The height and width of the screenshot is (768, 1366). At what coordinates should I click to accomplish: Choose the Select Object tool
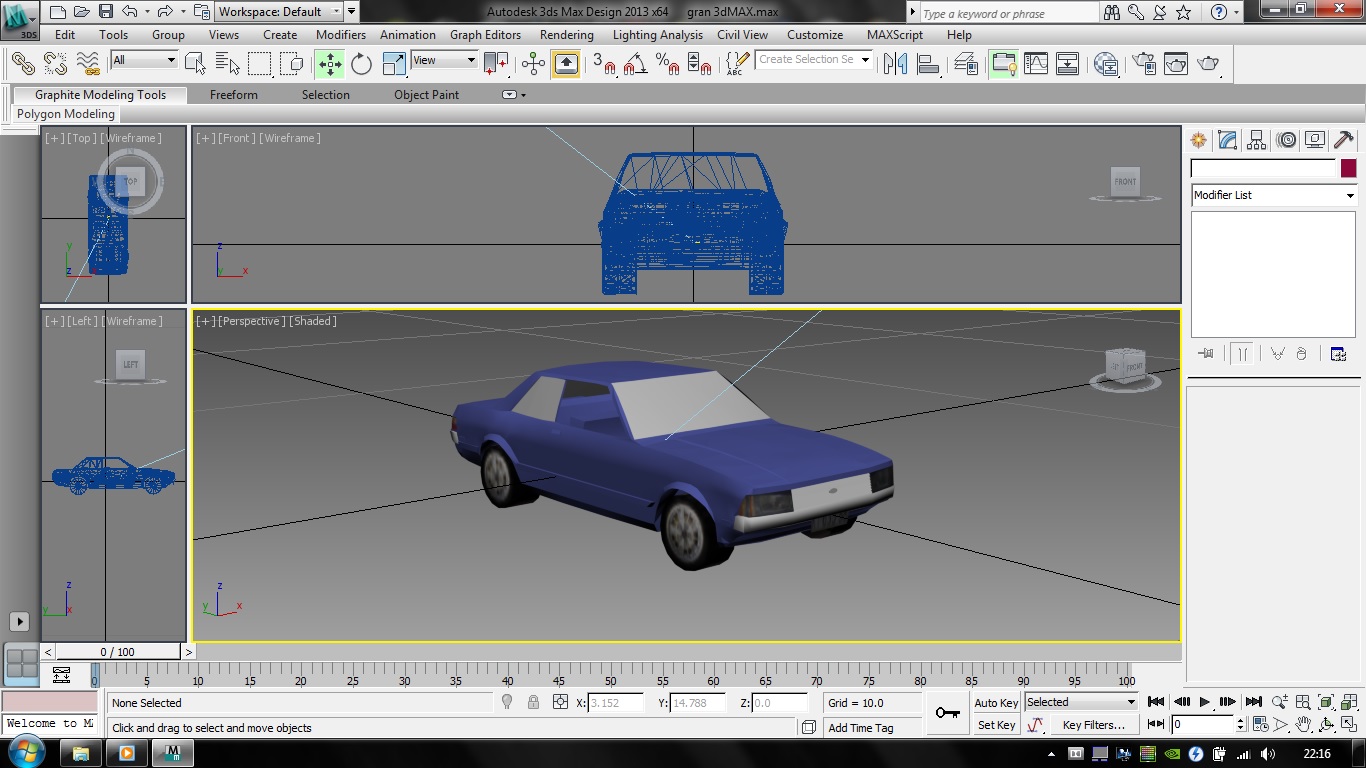pos(195,63)
